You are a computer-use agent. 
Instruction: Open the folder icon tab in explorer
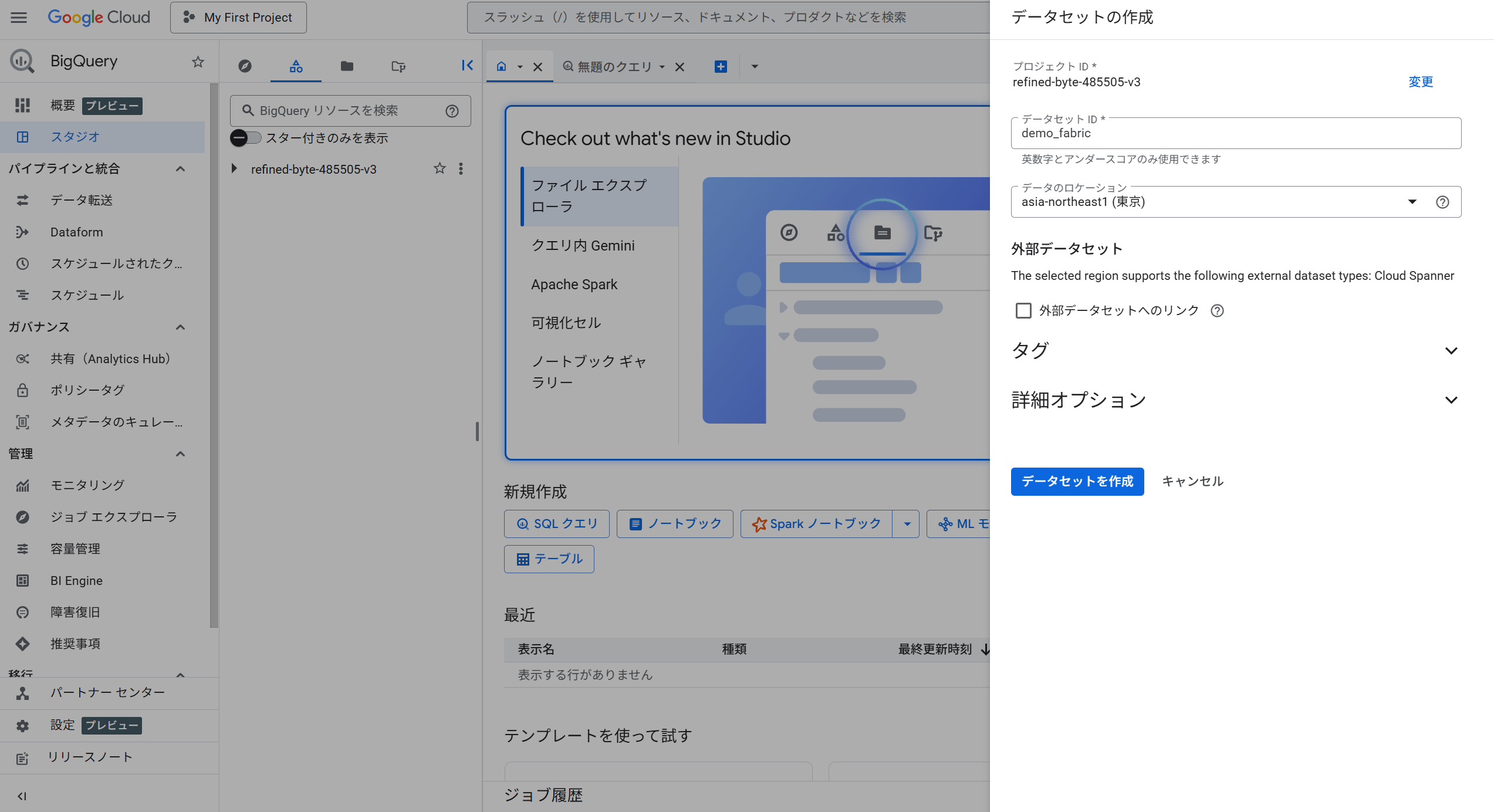coord(347,66)
